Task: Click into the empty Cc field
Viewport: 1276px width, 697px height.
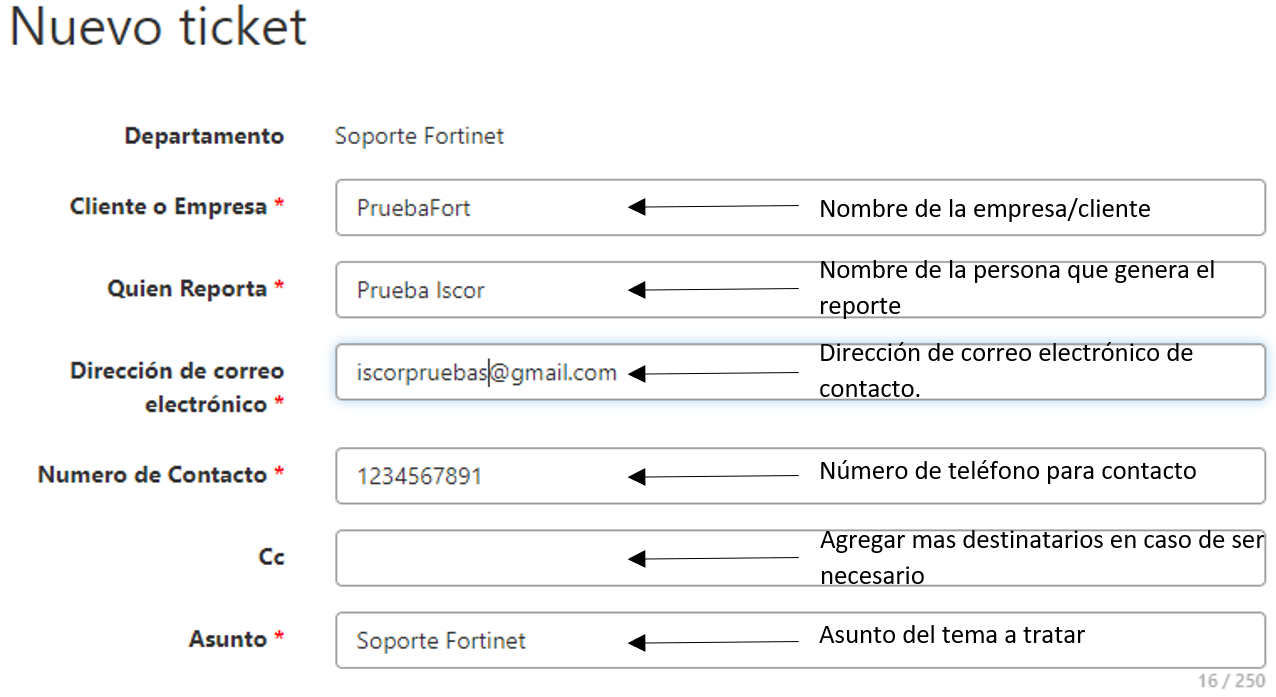Action: coord(480,558)
